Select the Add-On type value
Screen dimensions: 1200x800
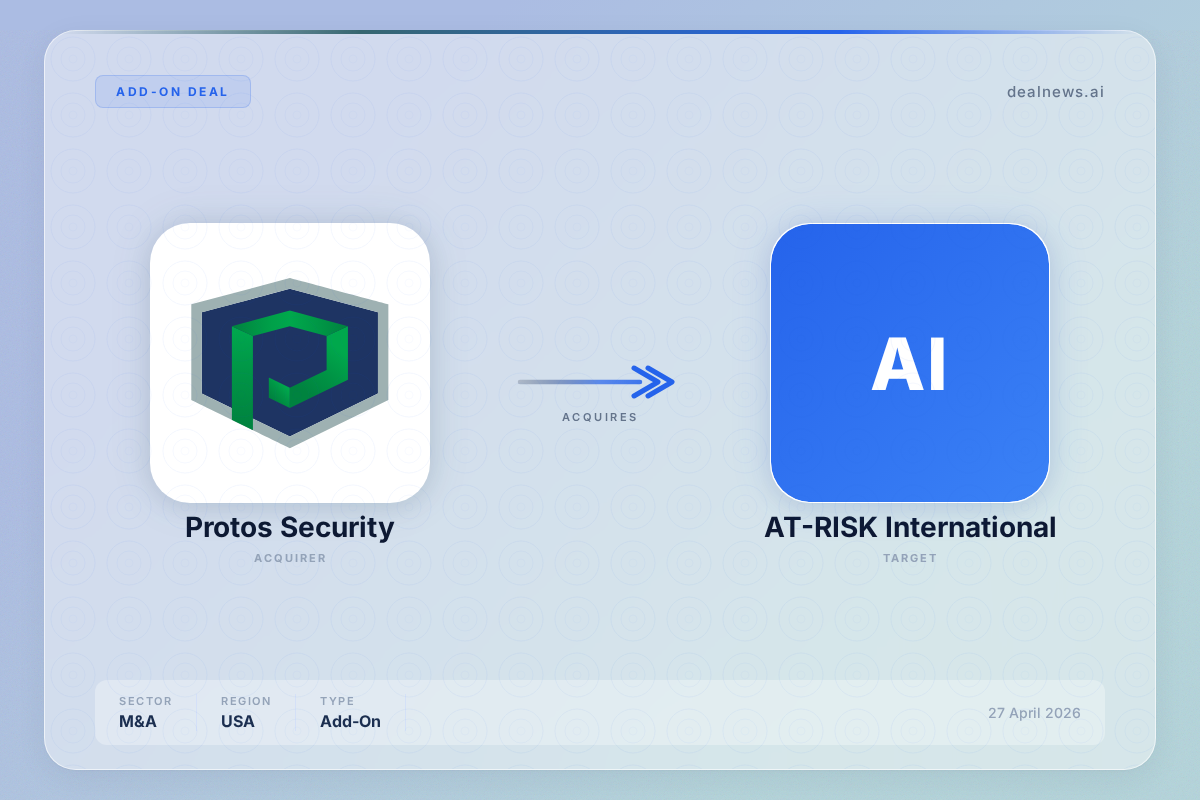tap(350, 721)
